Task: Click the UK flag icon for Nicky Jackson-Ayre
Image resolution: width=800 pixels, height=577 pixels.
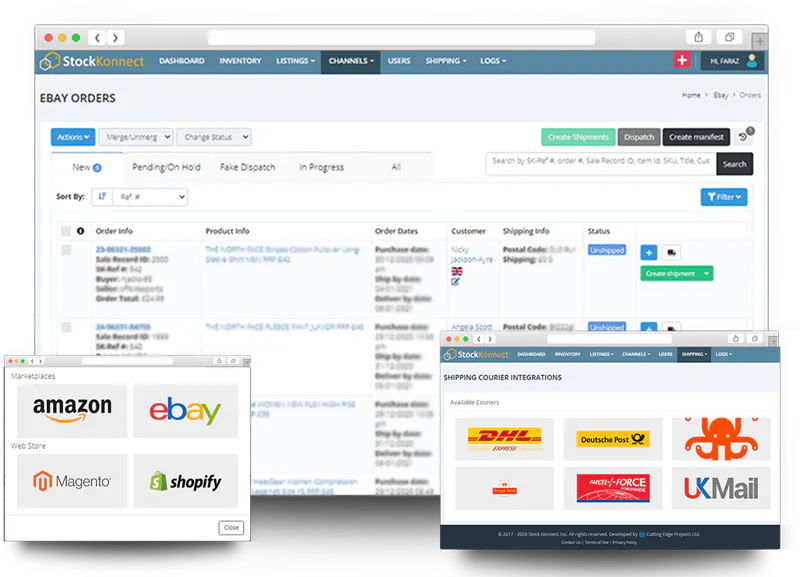Action: (457, 271)
